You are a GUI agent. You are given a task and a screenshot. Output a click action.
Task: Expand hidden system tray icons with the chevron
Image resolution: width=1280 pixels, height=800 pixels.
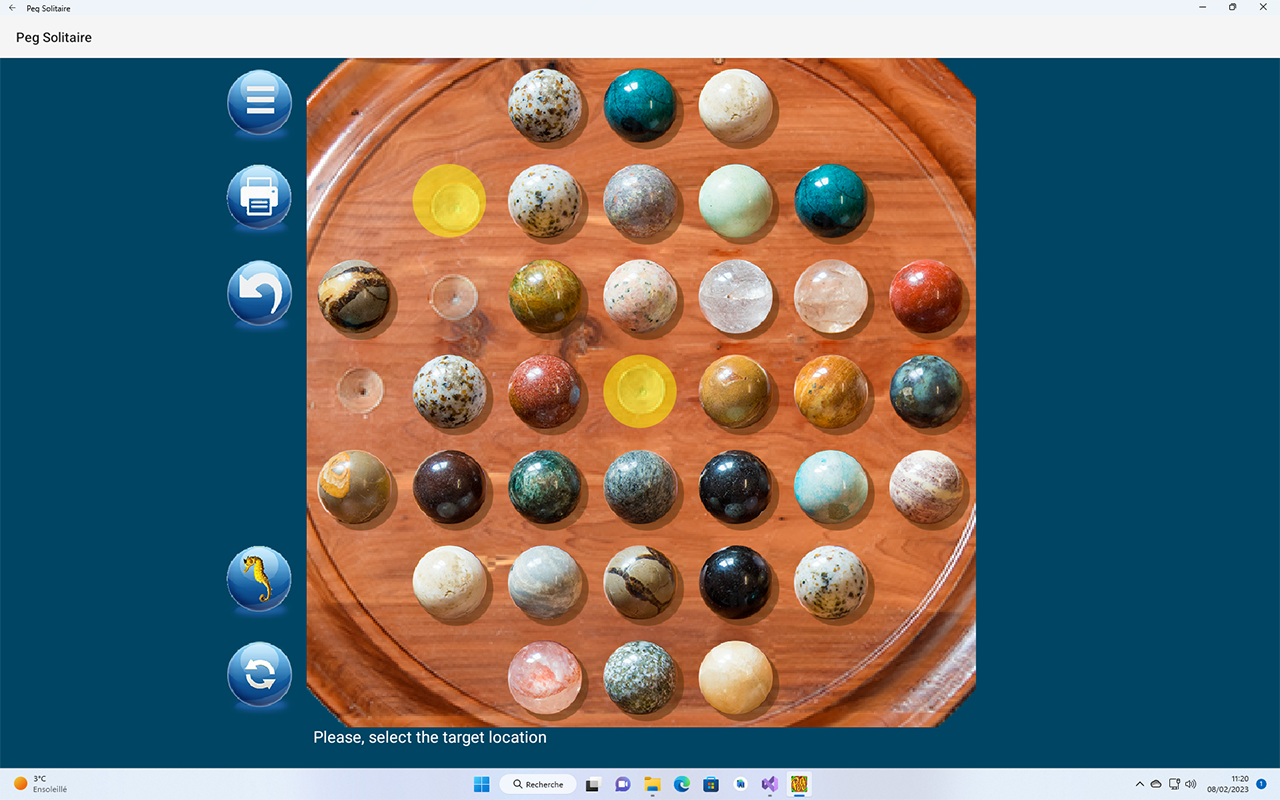(x=1139, y=784)
